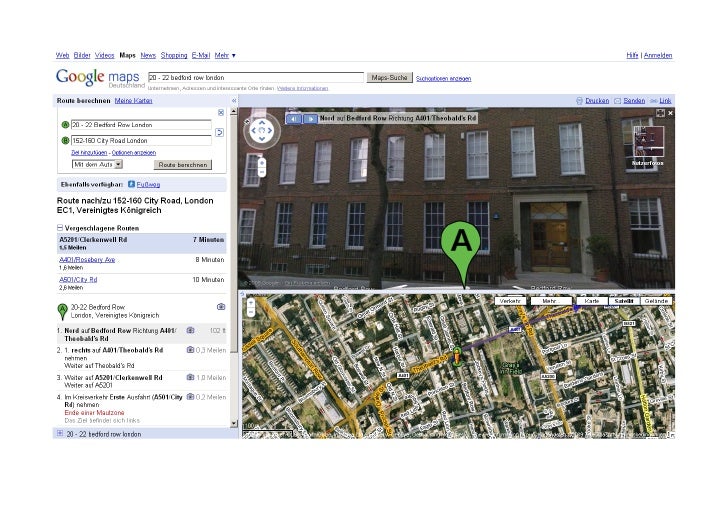
Task: Open E-Mail in the top navigation
Action: (201, 55)
